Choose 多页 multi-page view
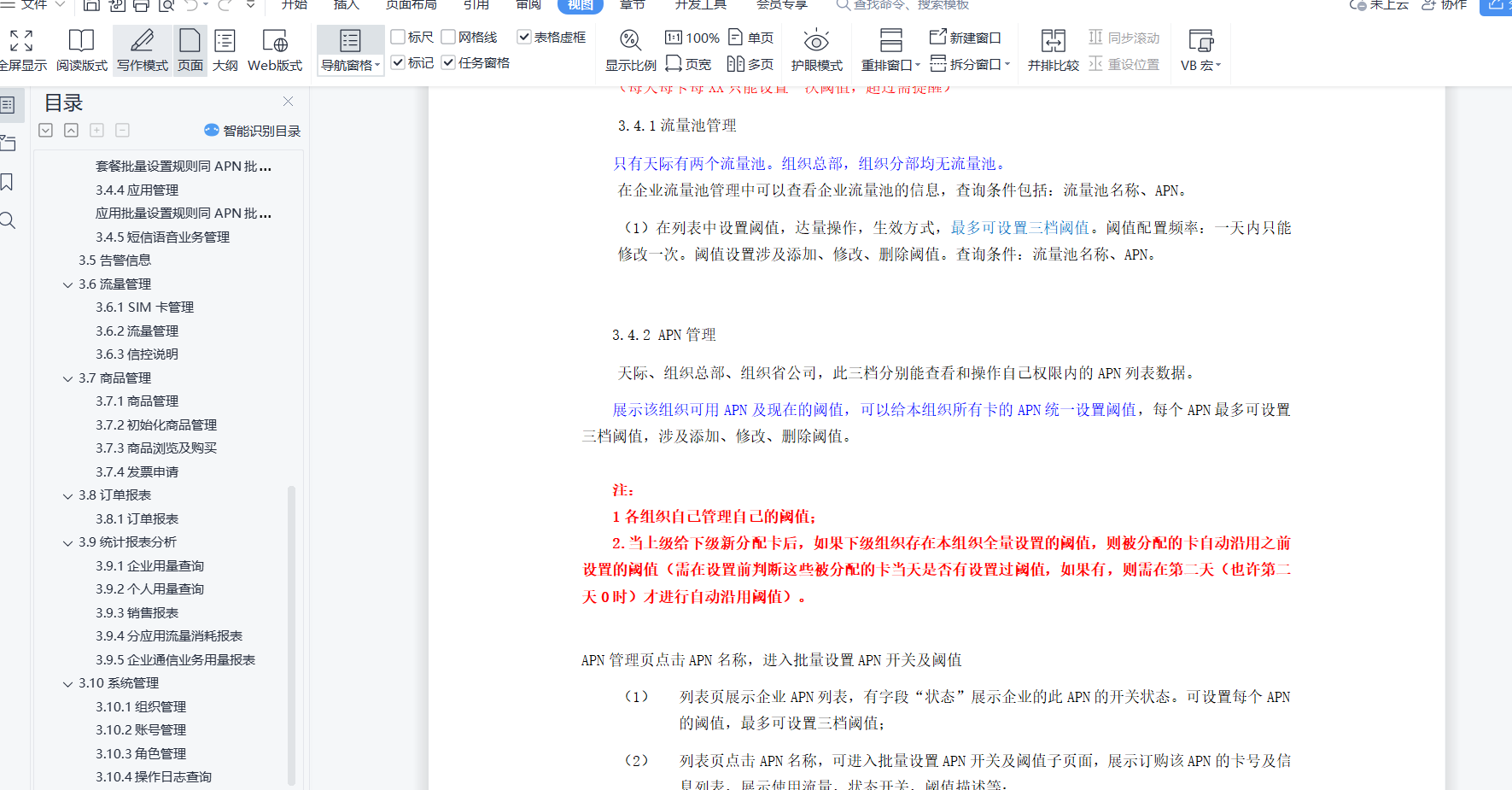This screenshot has height=790, width=1512. [x=750, y=63]
